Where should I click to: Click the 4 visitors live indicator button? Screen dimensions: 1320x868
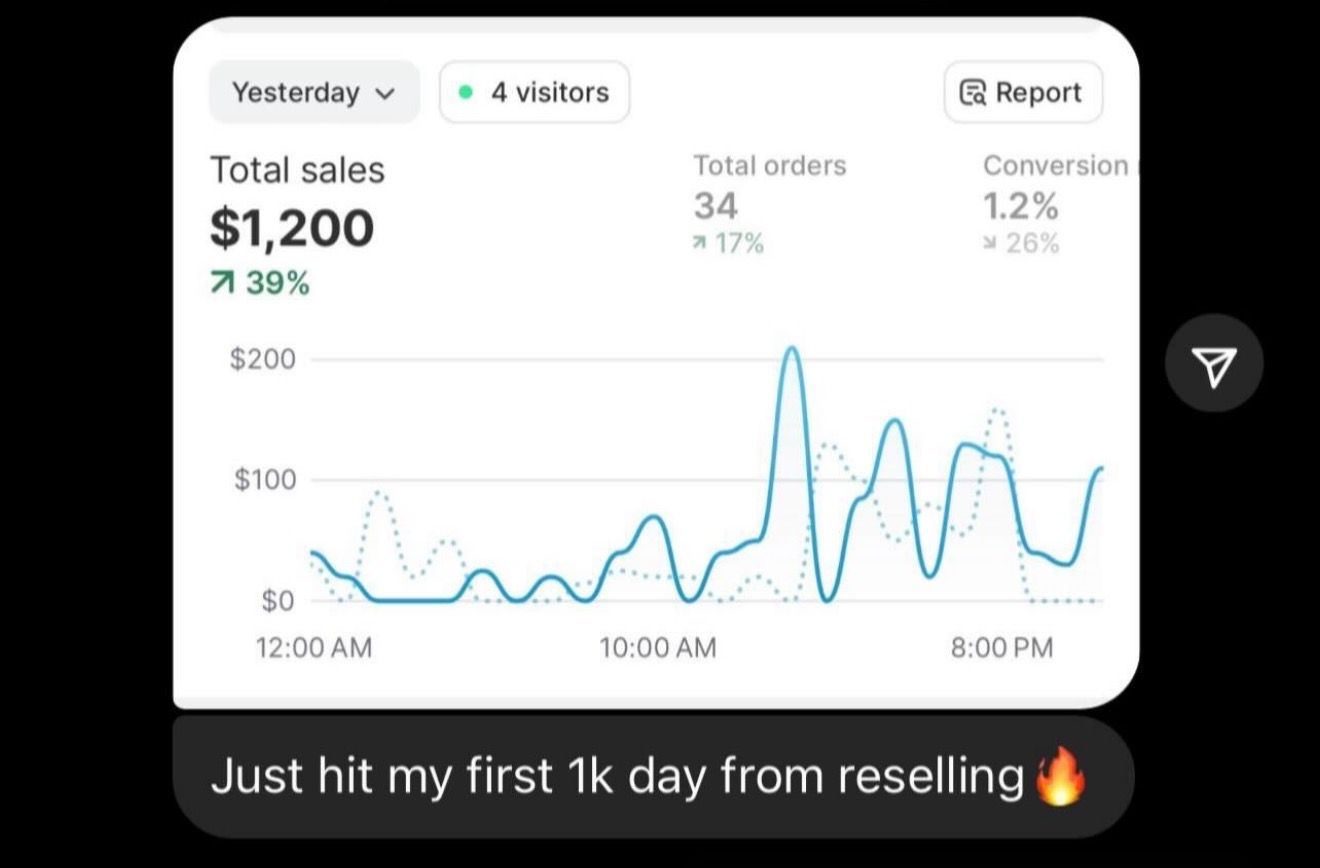pyautogui.click(x=535, y=92)
